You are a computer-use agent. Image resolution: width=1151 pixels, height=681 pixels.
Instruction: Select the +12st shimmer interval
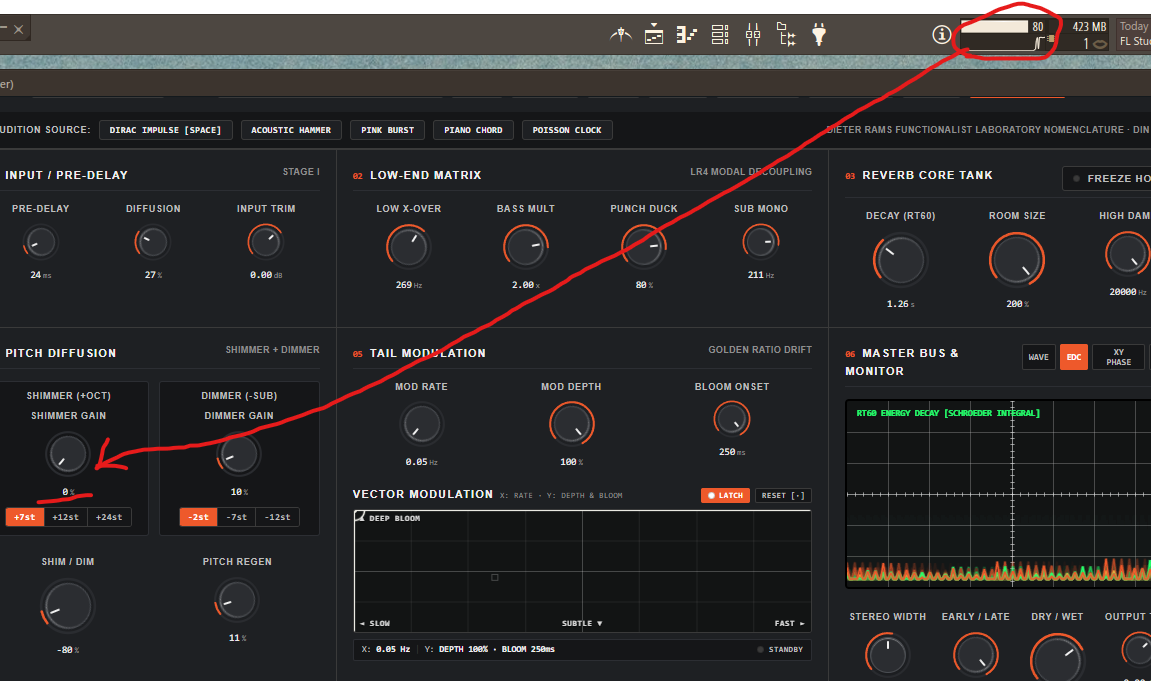tap(65, 517)
